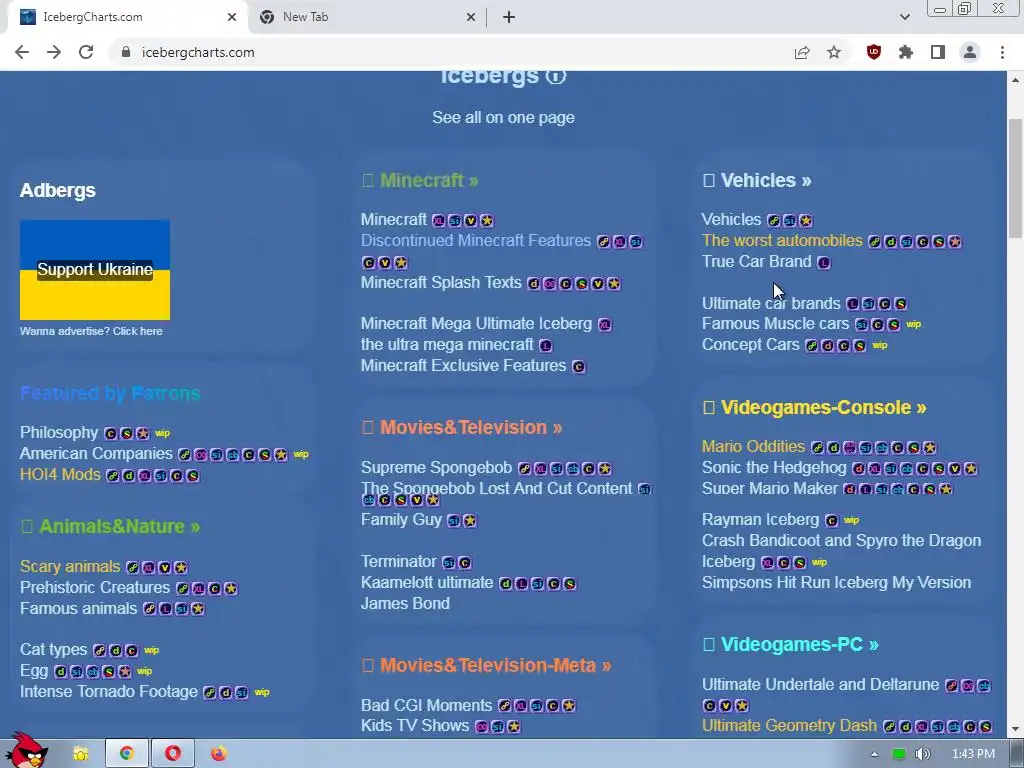Open the Scary animals iceberg link
Image resolution: width=1024 pixels, height=768 pixels.
[70, 566]
